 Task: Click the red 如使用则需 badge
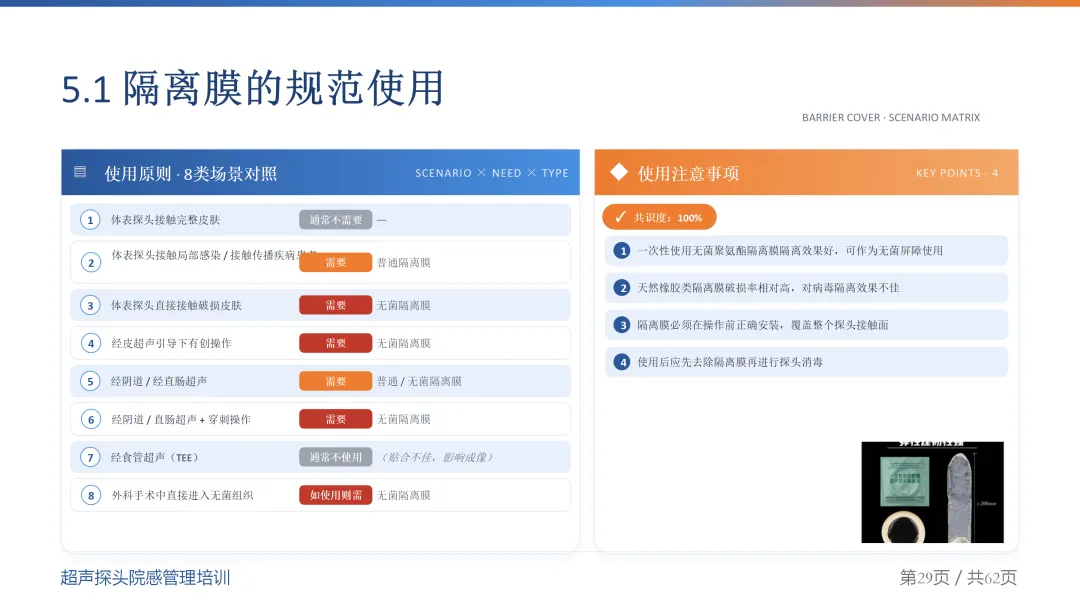(x=335, y=495)
